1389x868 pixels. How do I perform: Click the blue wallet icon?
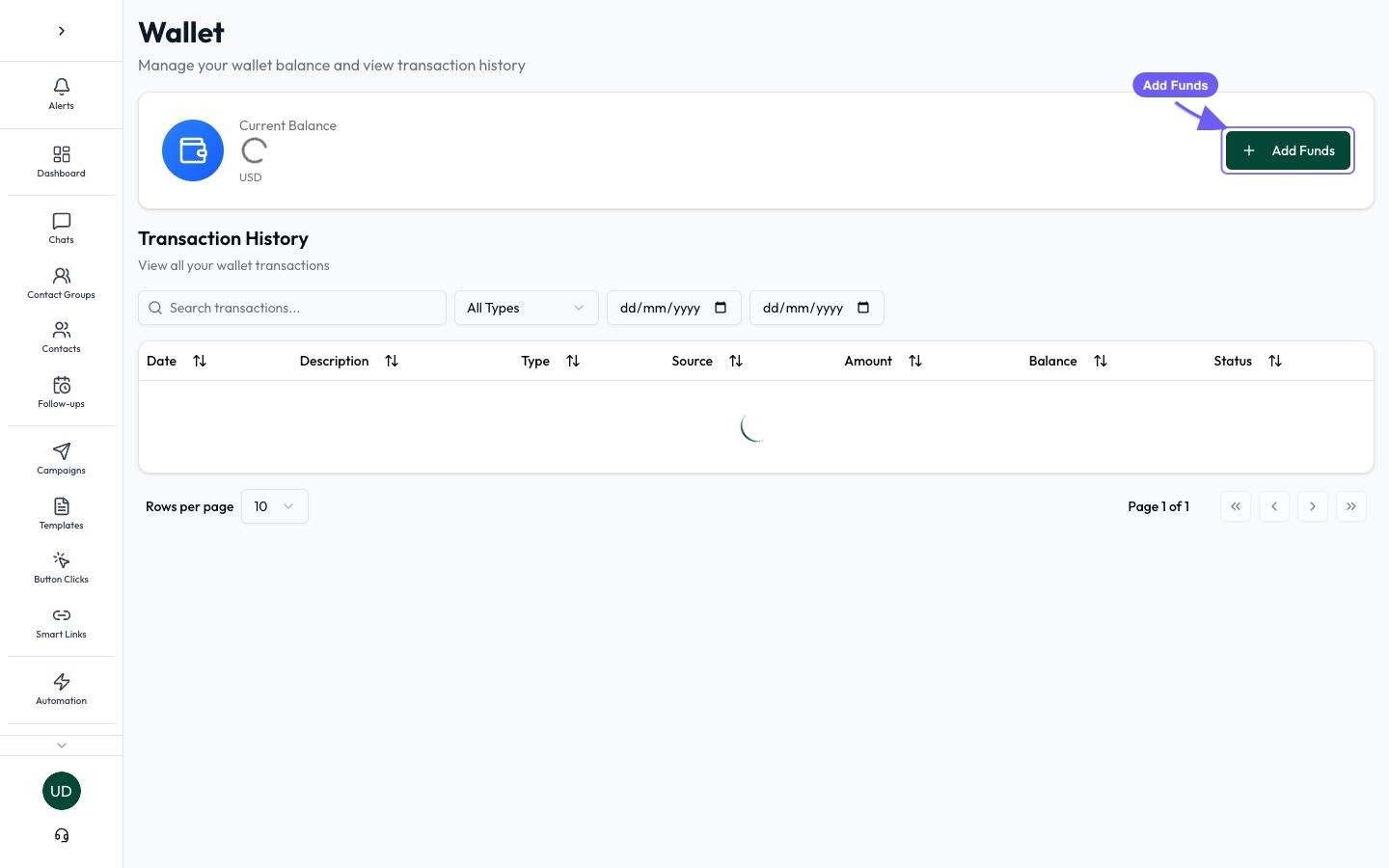click(x=193, y=150)
